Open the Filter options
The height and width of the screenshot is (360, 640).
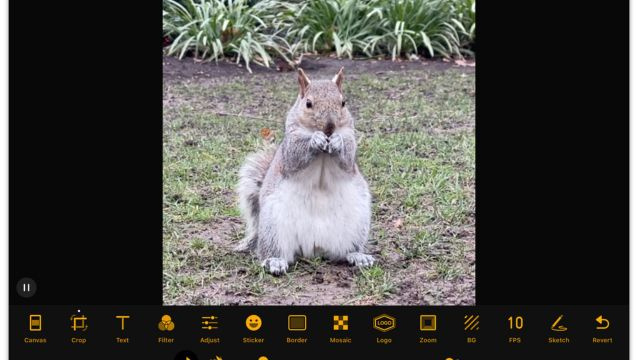166,328
